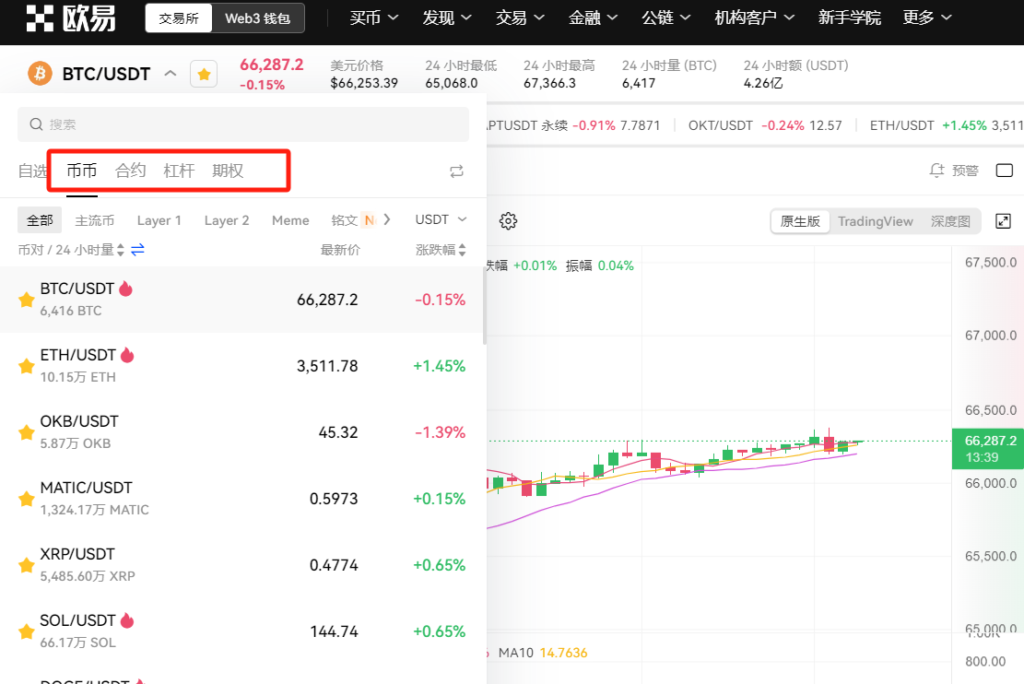Switch to Web3 钱包 mode
This screenshot has width=1024, height=684.
(x=258, y=18)
